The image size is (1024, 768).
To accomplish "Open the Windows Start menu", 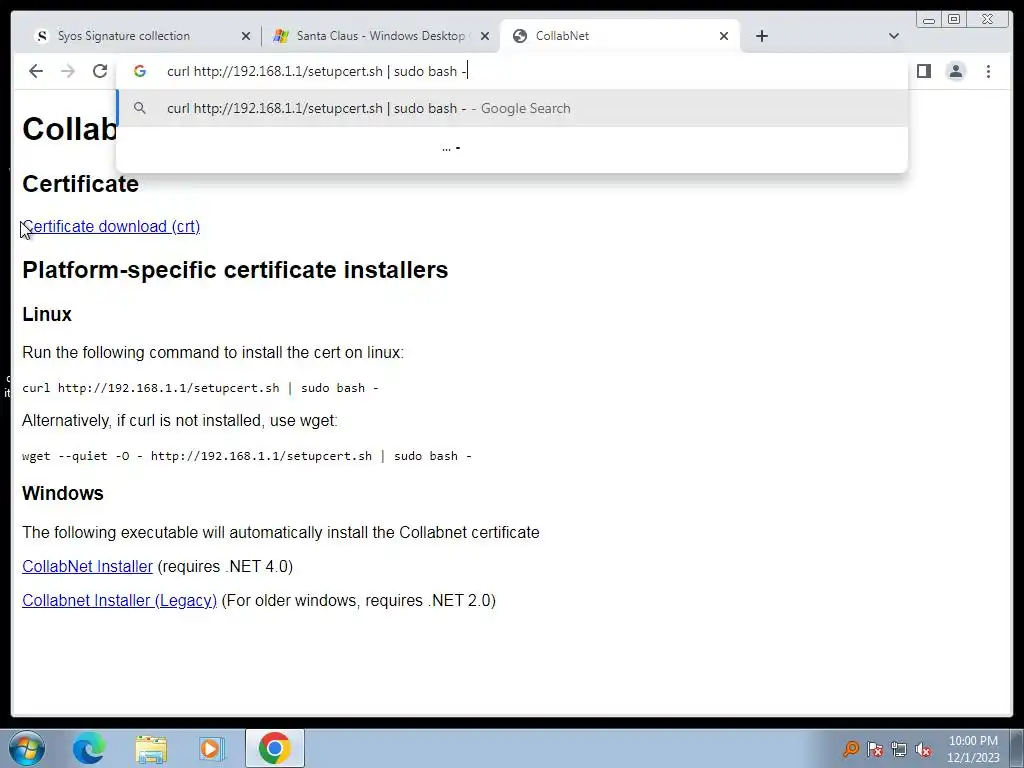I will 27,748.
